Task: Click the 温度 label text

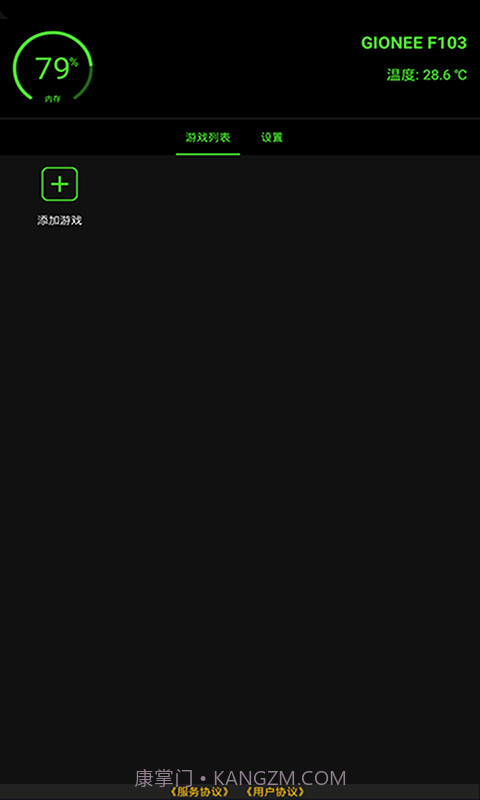Action: 402,75
